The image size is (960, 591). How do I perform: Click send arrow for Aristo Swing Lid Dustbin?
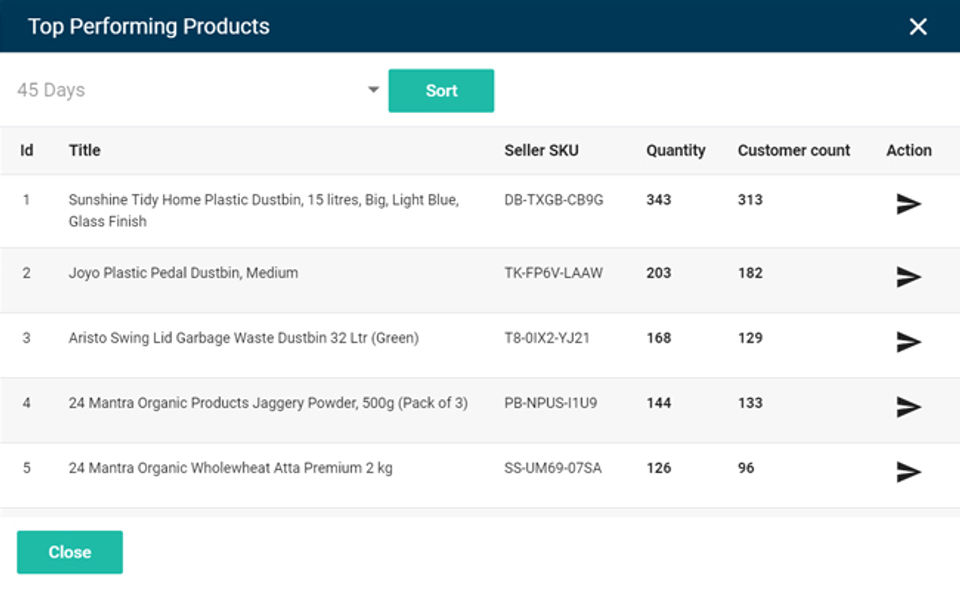tap(908, 342)
